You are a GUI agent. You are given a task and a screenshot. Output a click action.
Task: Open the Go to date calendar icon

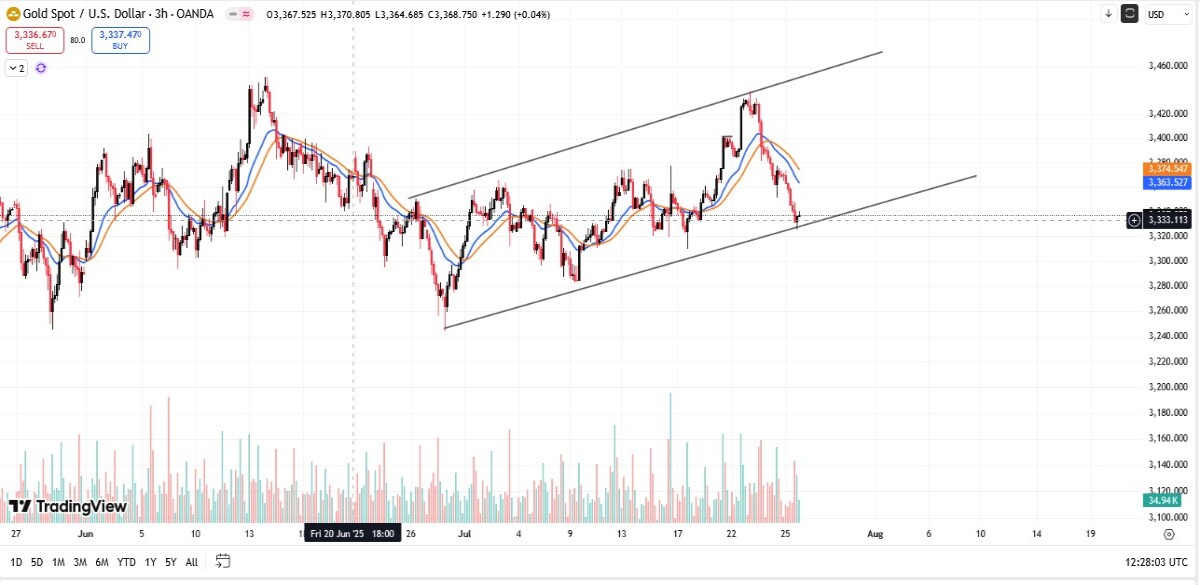(x=223, y=561)
